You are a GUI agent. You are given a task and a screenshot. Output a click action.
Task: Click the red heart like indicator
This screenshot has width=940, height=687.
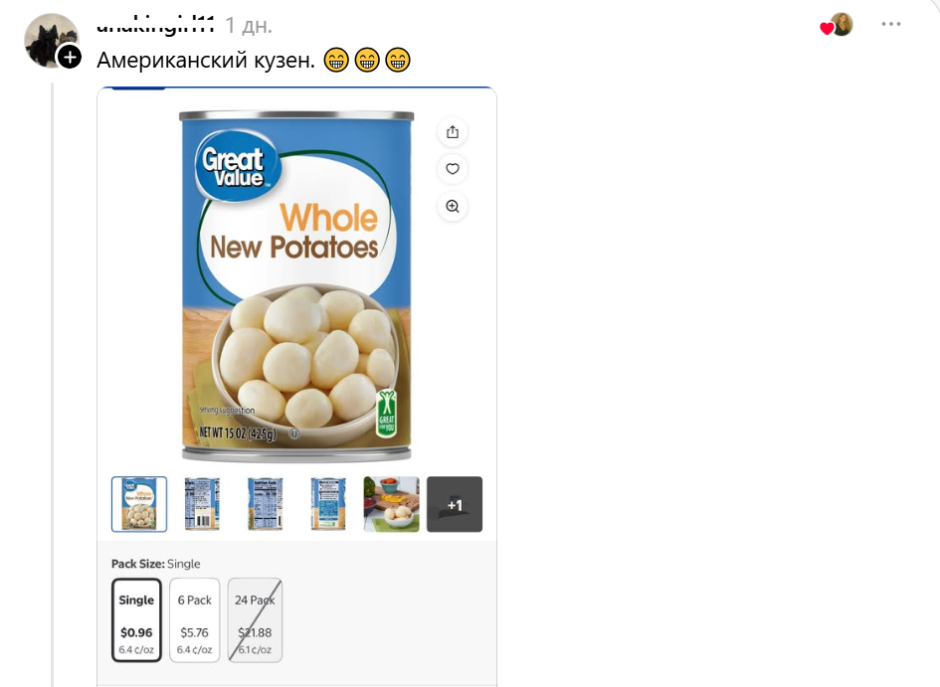(827, 28)
